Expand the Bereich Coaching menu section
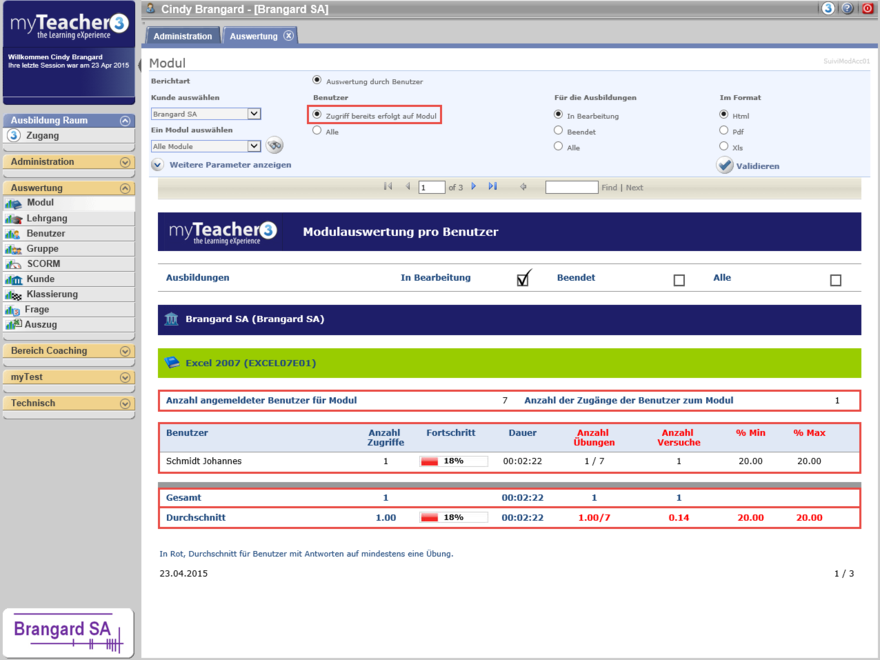 [x=125, y=351]
